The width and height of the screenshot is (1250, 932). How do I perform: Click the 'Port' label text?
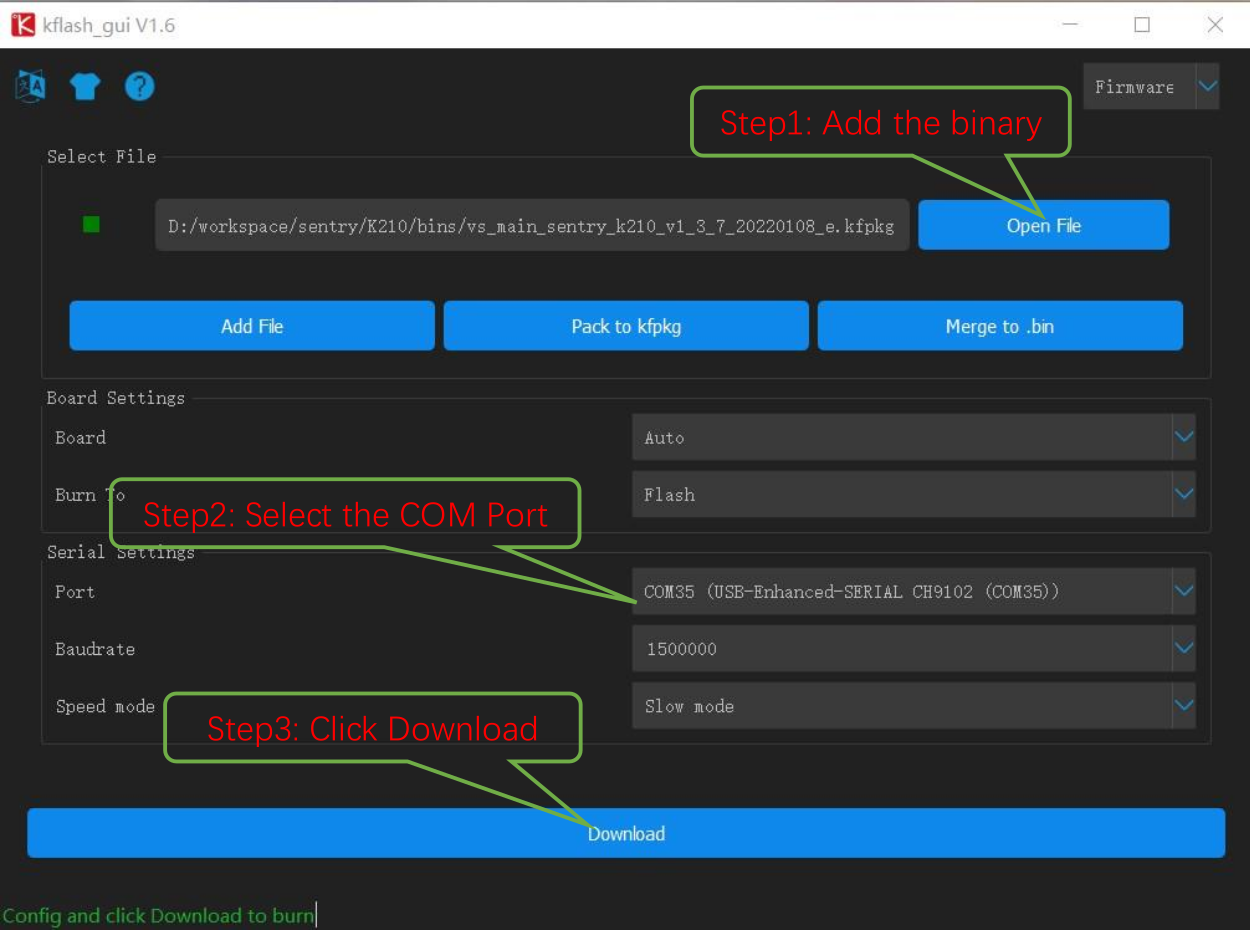[x=75, y=592]
